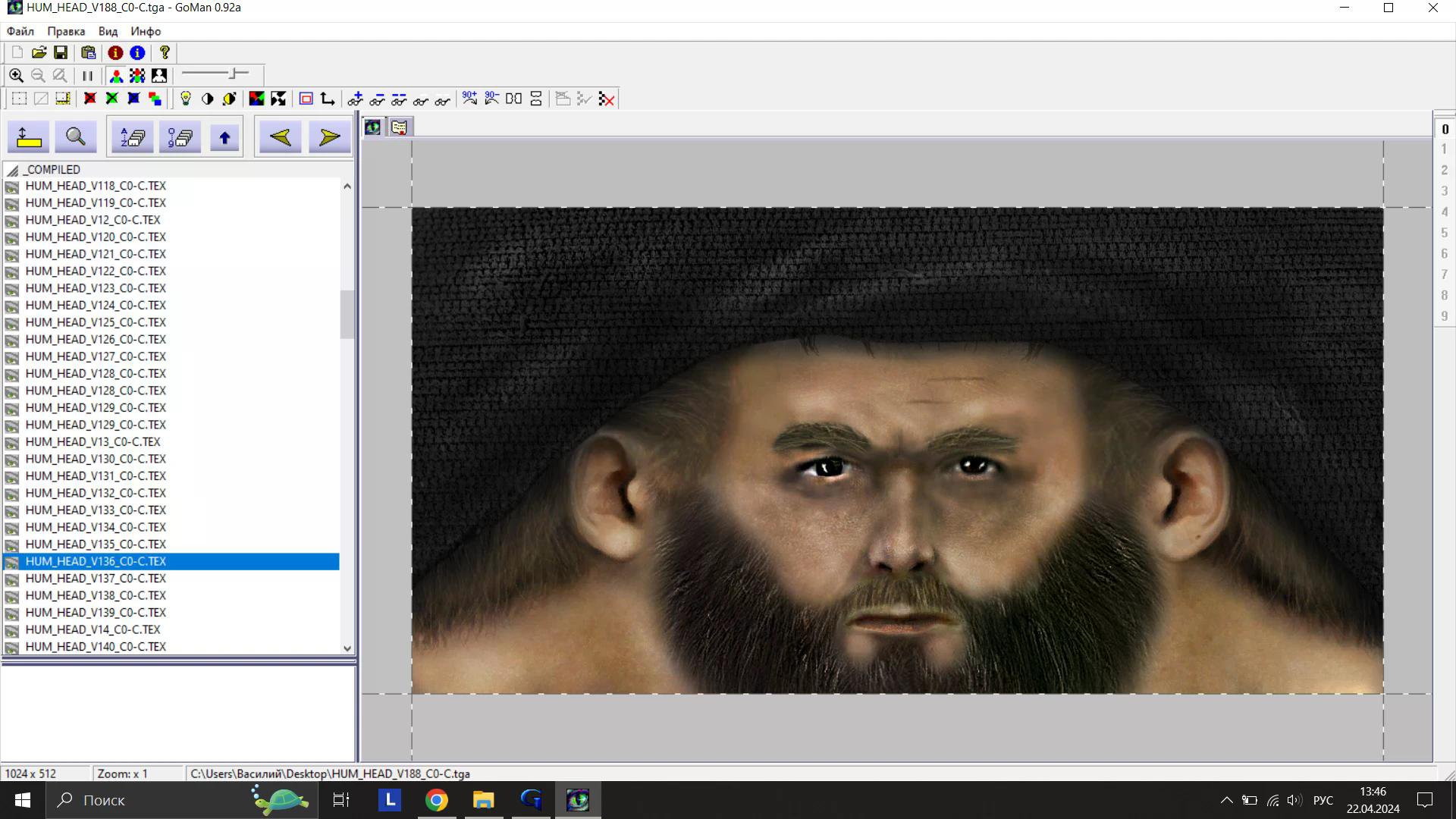Viewport: 1456px width, 819px height.
Task: Click the lightbulb brightness icon
Action: point(185,99)
